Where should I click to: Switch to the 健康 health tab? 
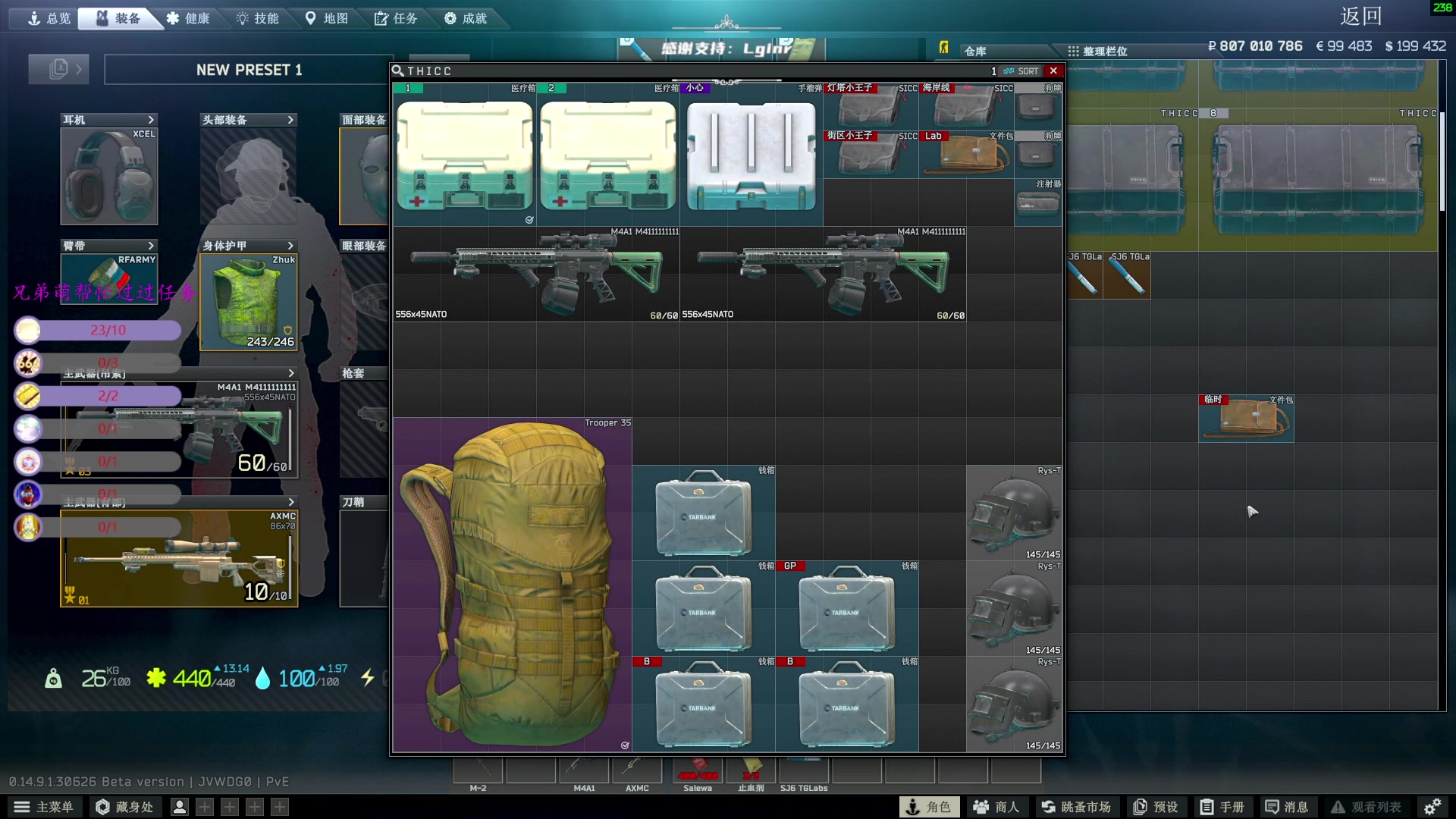pyautogui.click(x=188, y=18)
